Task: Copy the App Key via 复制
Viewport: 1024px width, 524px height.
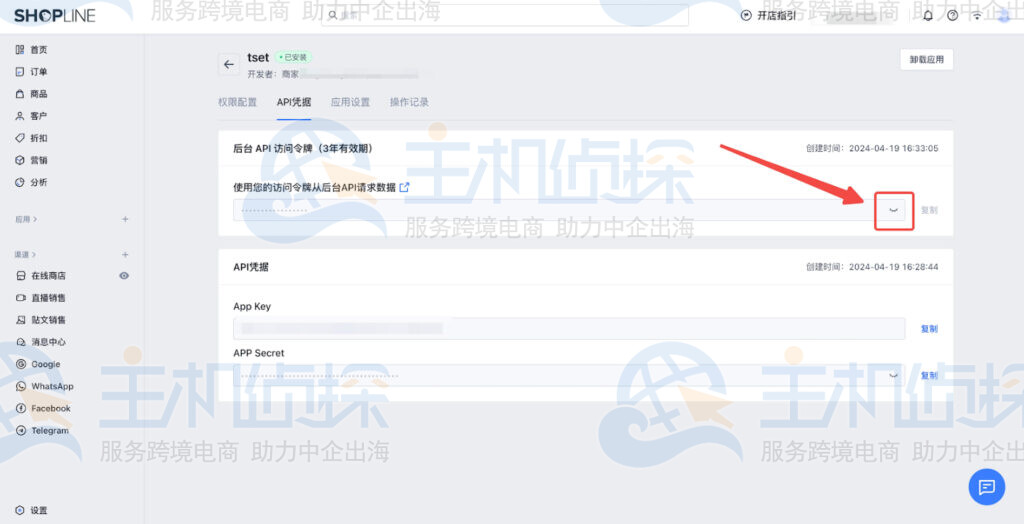Action: pyautogui.click(x=929, y=329)
